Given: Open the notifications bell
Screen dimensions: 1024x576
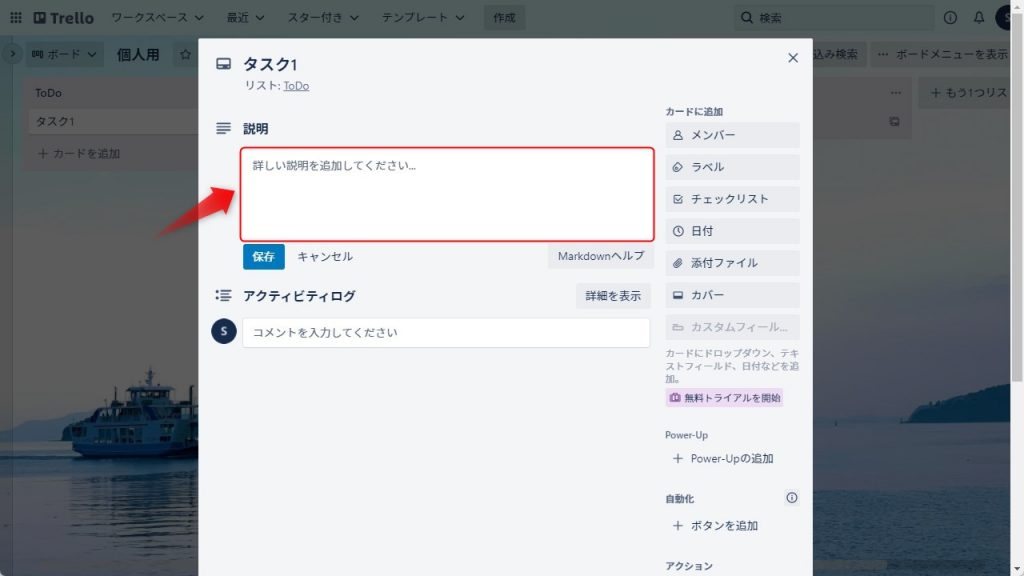Looking at the screenshot, I should coord(978,18).
